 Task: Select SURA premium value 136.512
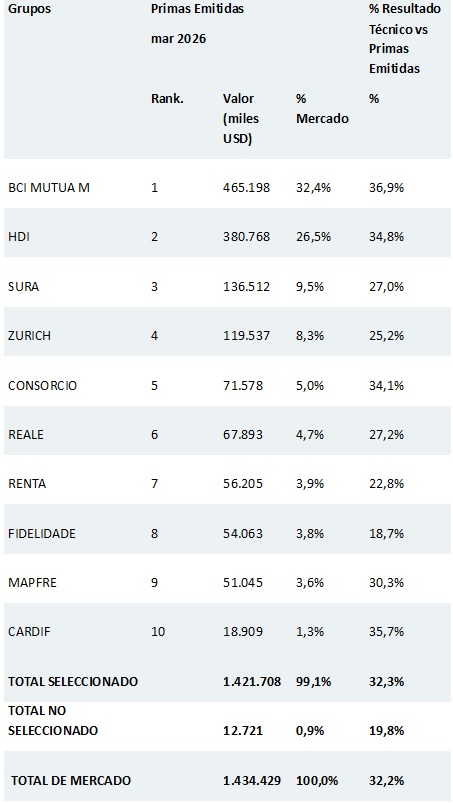click(x=246, y=286)
